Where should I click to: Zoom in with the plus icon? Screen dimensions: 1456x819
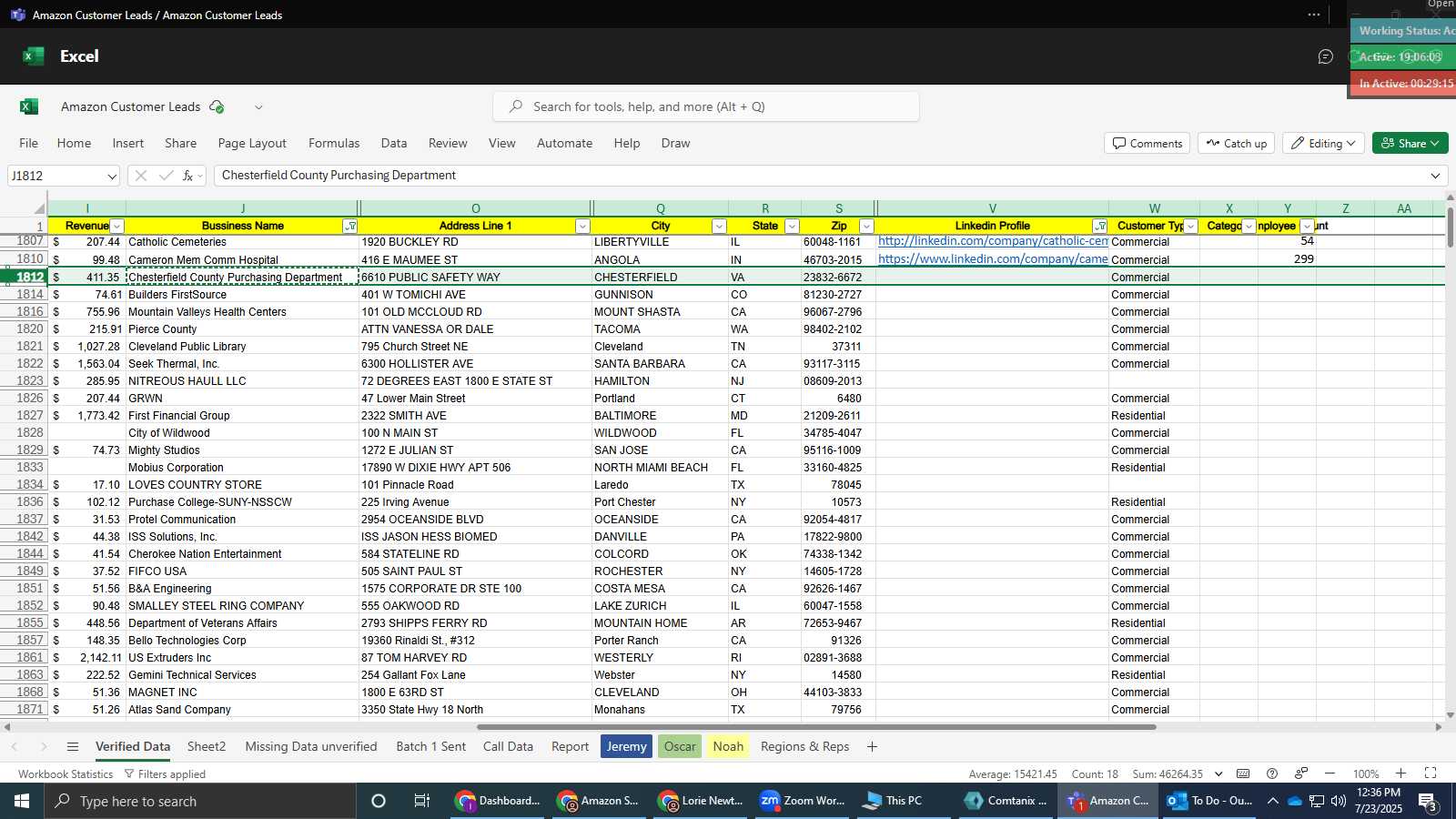tap(1400, 773)
